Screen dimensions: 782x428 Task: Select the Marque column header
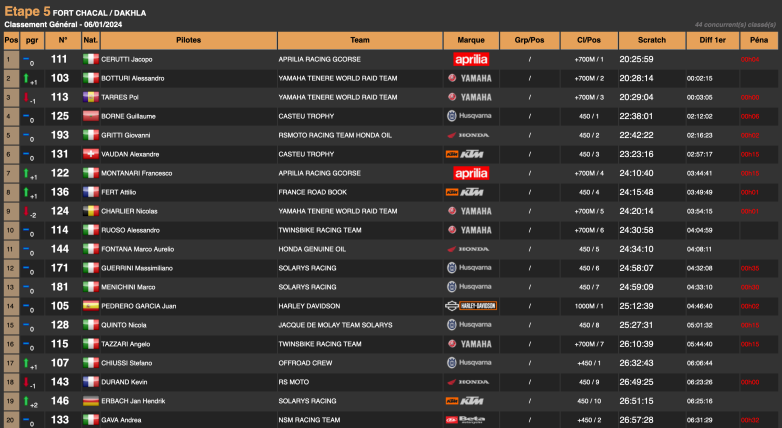(471, 40)
